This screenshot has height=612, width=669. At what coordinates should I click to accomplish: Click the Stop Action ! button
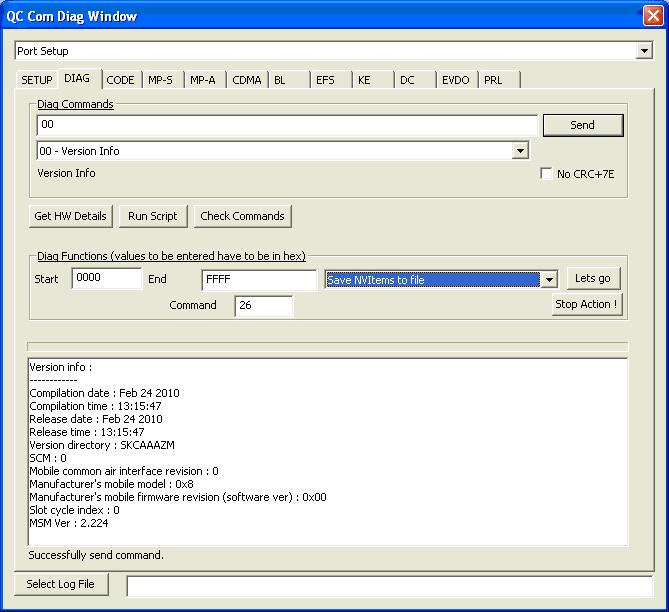click(587, 304)
